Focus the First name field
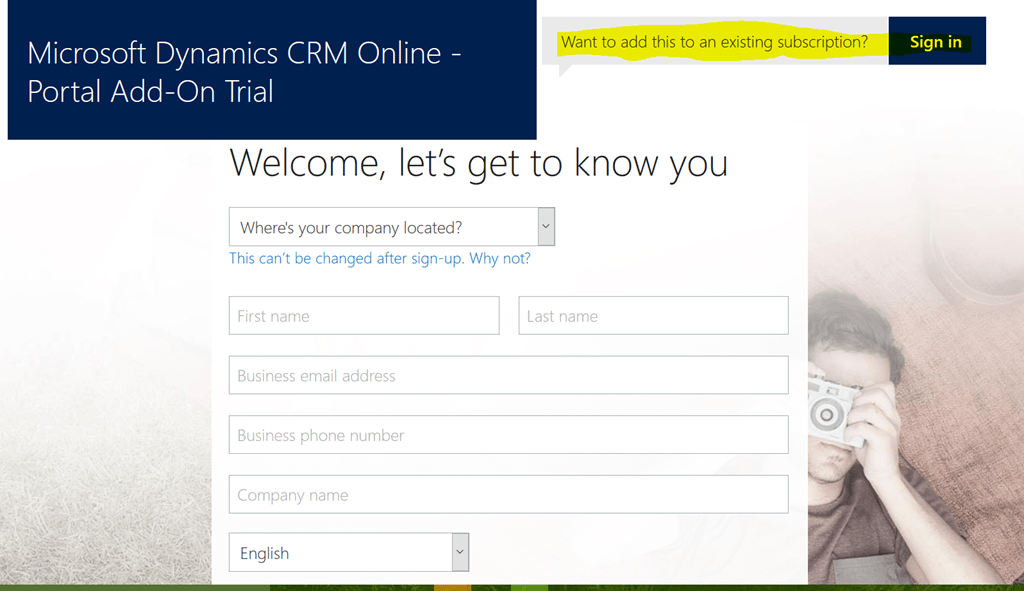Viewport: 1024px width, 591px height. [364, 315]
